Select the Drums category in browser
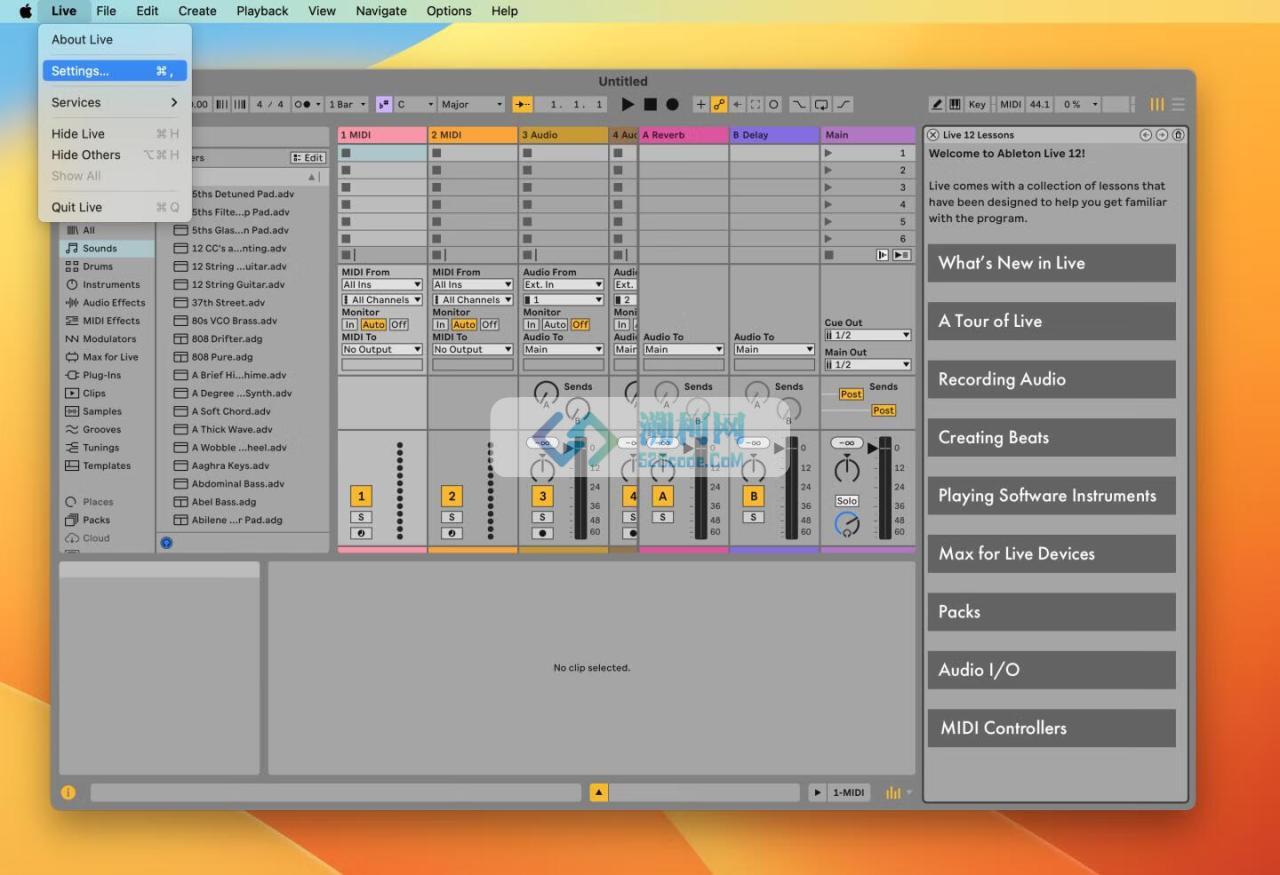Viewport: 1280px width, 875px height. coord(98,266)
